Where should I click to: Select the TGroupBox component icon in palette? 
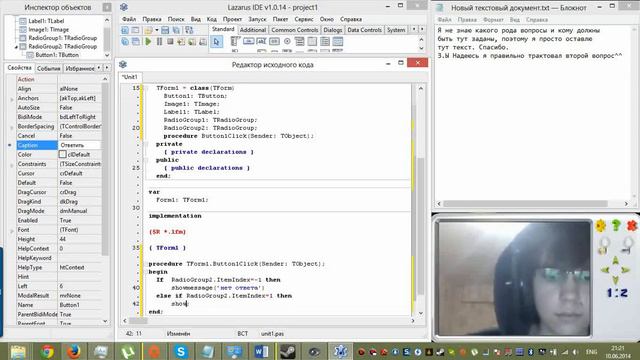[312, 42]
